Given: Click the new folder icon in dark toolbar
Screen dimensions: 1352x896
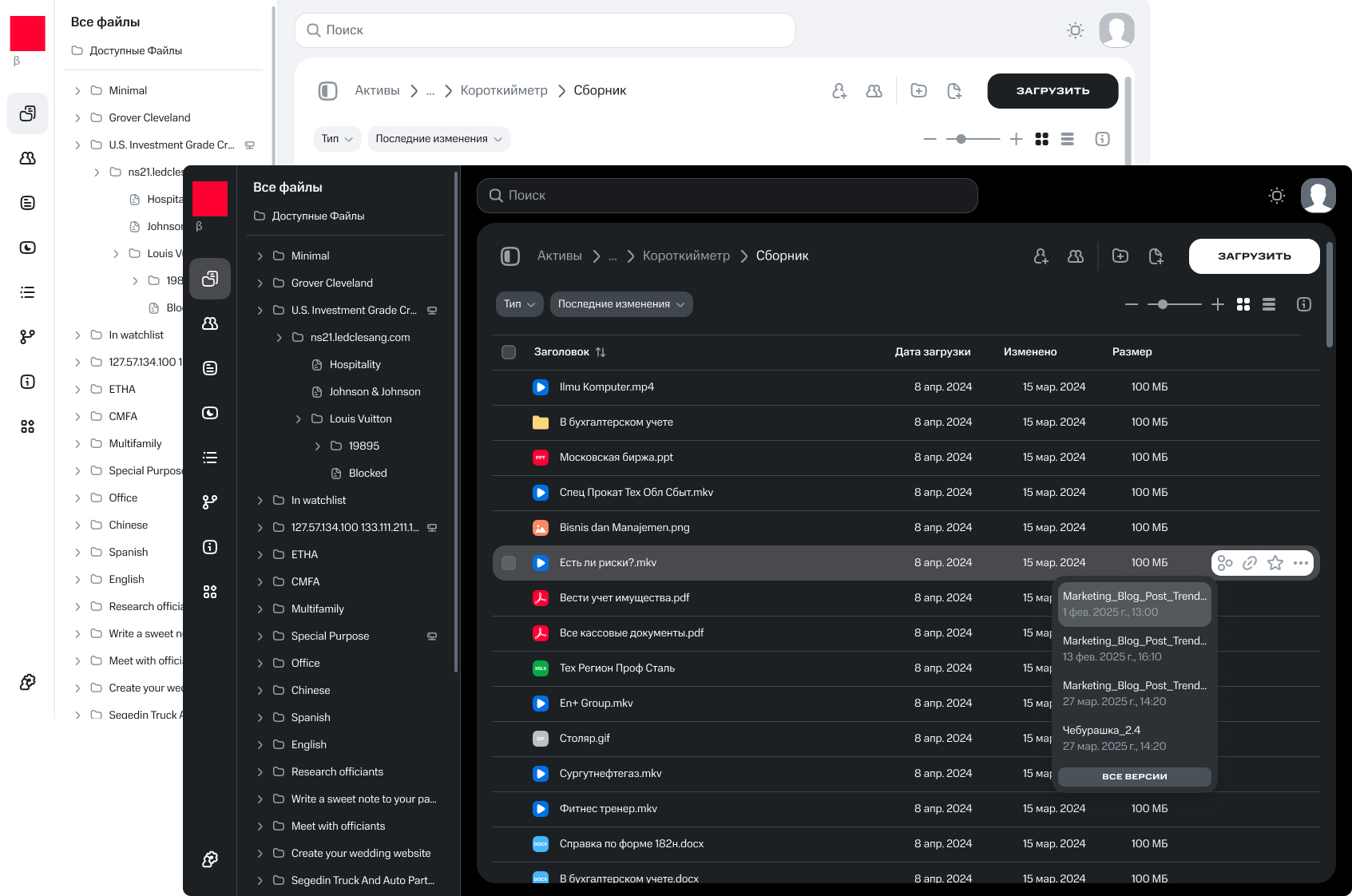Looking at the screenshot, I should (1120, 256).
